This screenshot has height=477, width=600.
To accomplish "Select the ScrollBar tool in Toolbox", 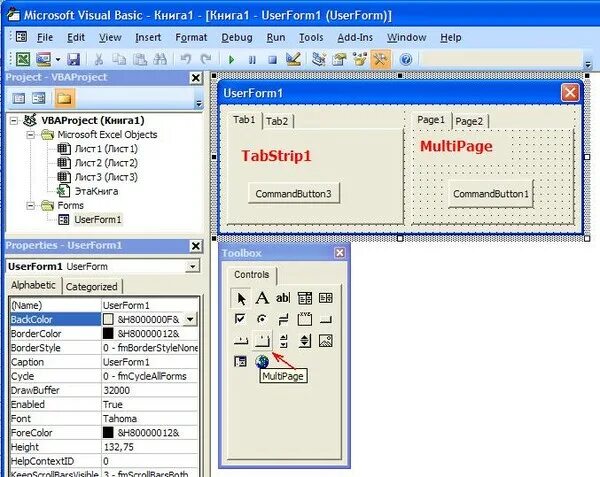I will (x=283, y=340).
